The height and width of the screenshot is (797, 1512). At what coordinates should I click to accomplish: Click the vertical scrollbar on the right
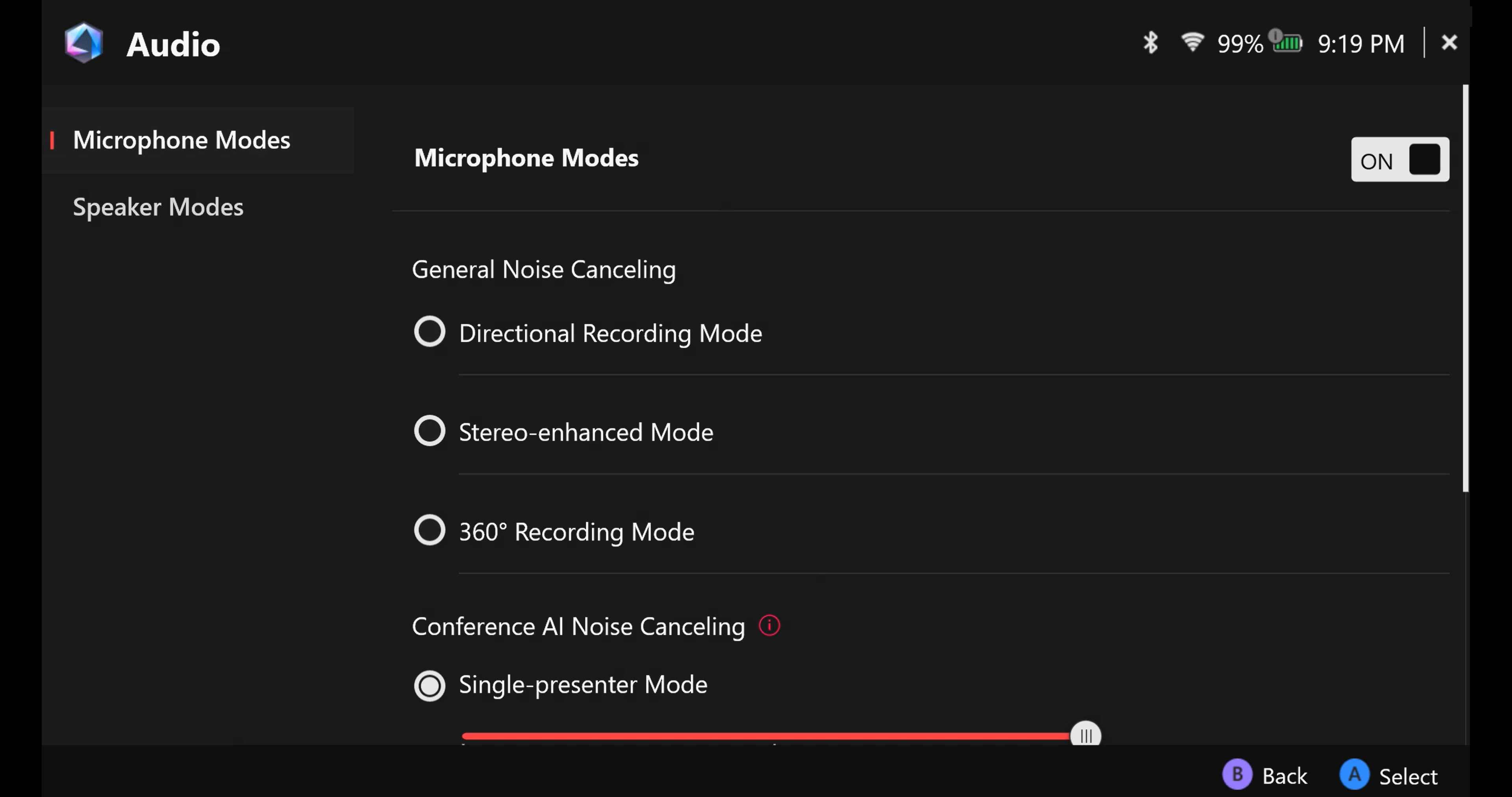pos(1465,287)
